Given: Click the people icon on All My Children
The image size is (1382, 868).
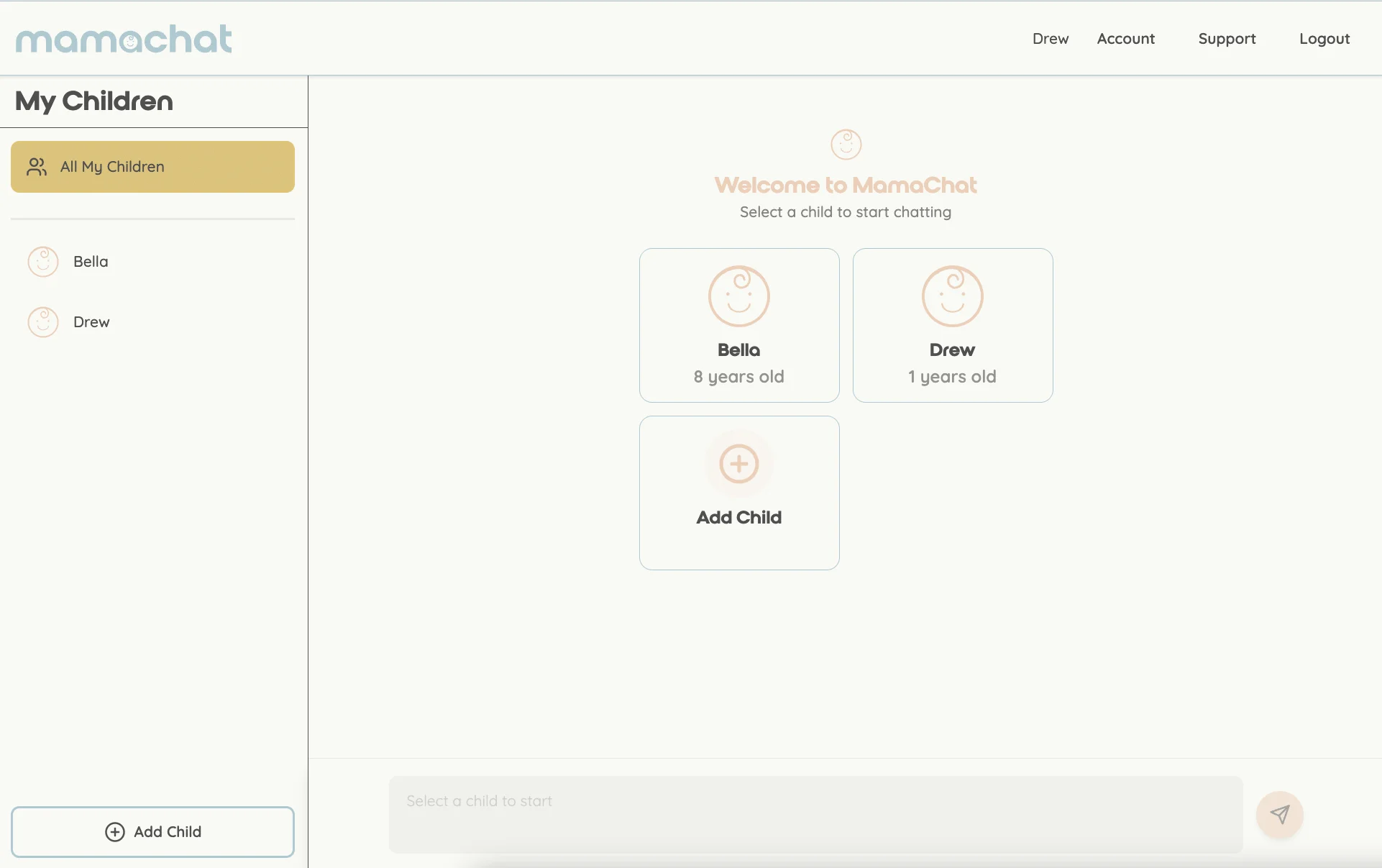Looking at the screenshot, I should pos(36,166).
